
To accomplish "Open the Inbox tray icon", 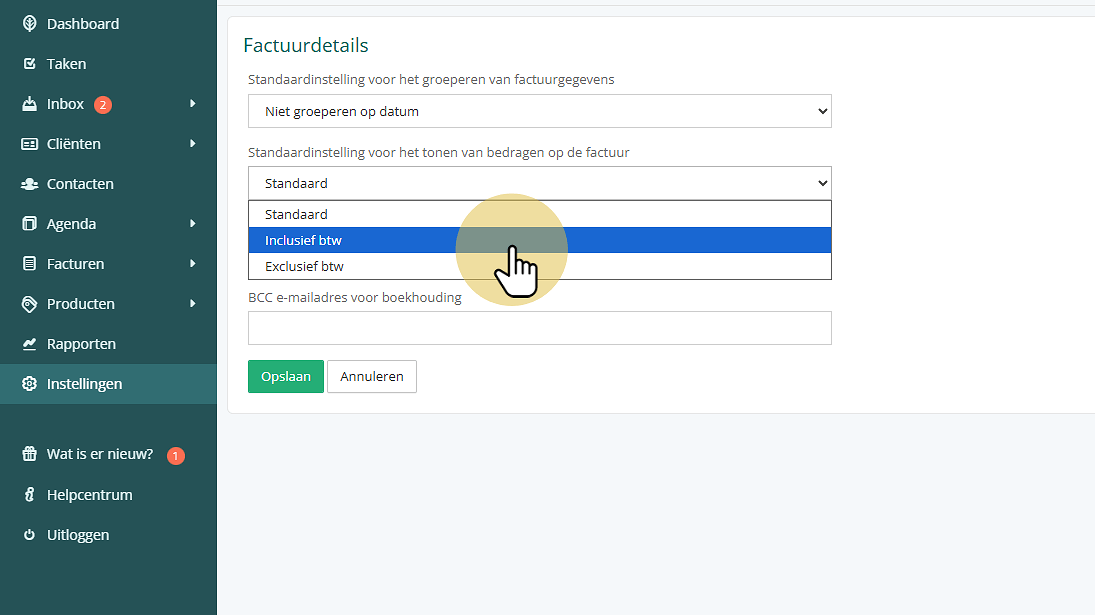I will click(29, 104).
